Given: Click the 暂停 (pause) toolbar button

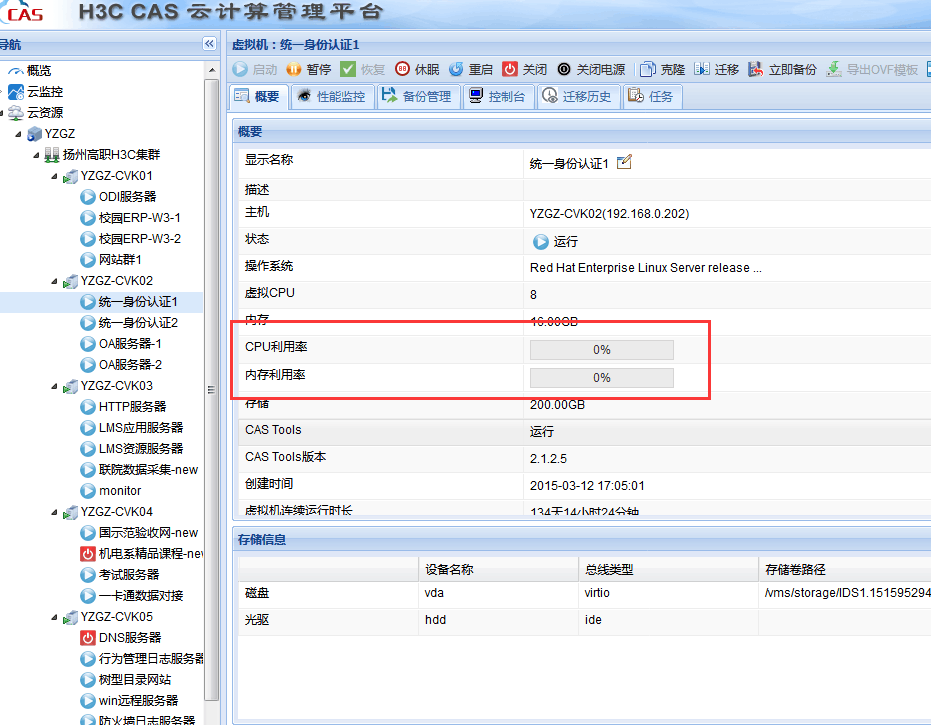Looking at the screenshot, I should 309,69.
